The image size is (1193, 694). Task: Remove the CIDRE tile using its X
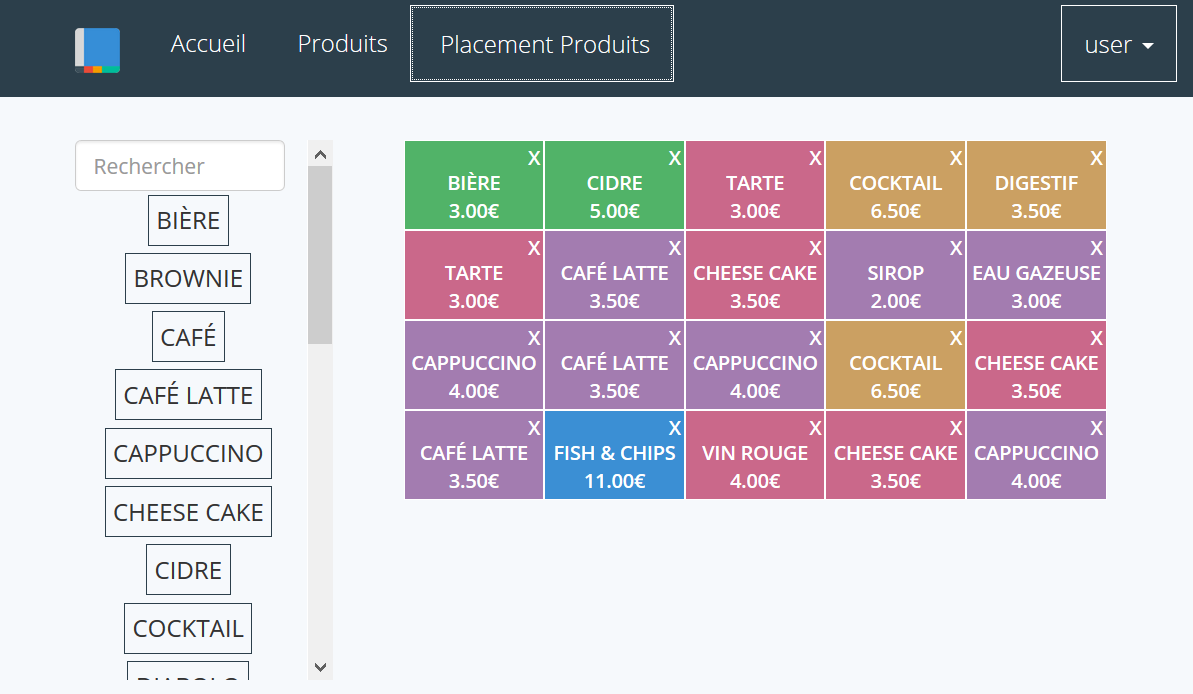(x=675, y=158)
